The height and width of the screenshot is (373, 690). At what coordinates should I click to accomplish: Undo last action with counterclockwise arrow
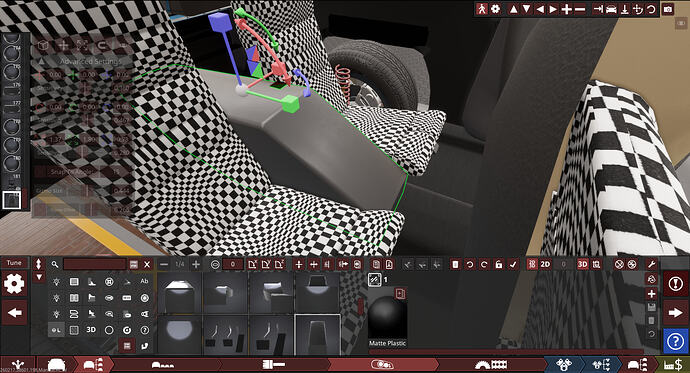(x=470, y=264)
